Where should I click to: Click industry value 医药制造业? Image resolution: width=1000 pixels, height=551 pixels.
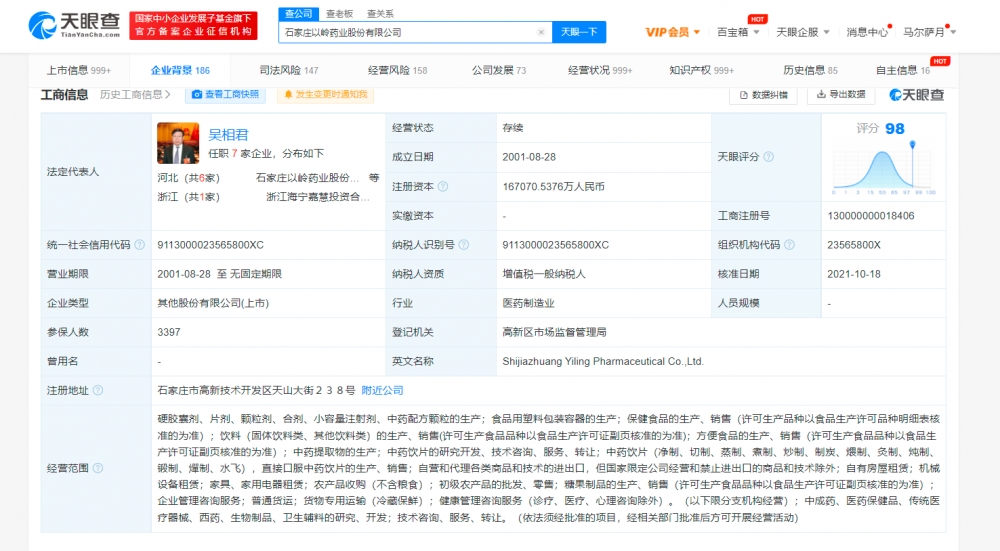pyautogui.click(x=528, y=303)
